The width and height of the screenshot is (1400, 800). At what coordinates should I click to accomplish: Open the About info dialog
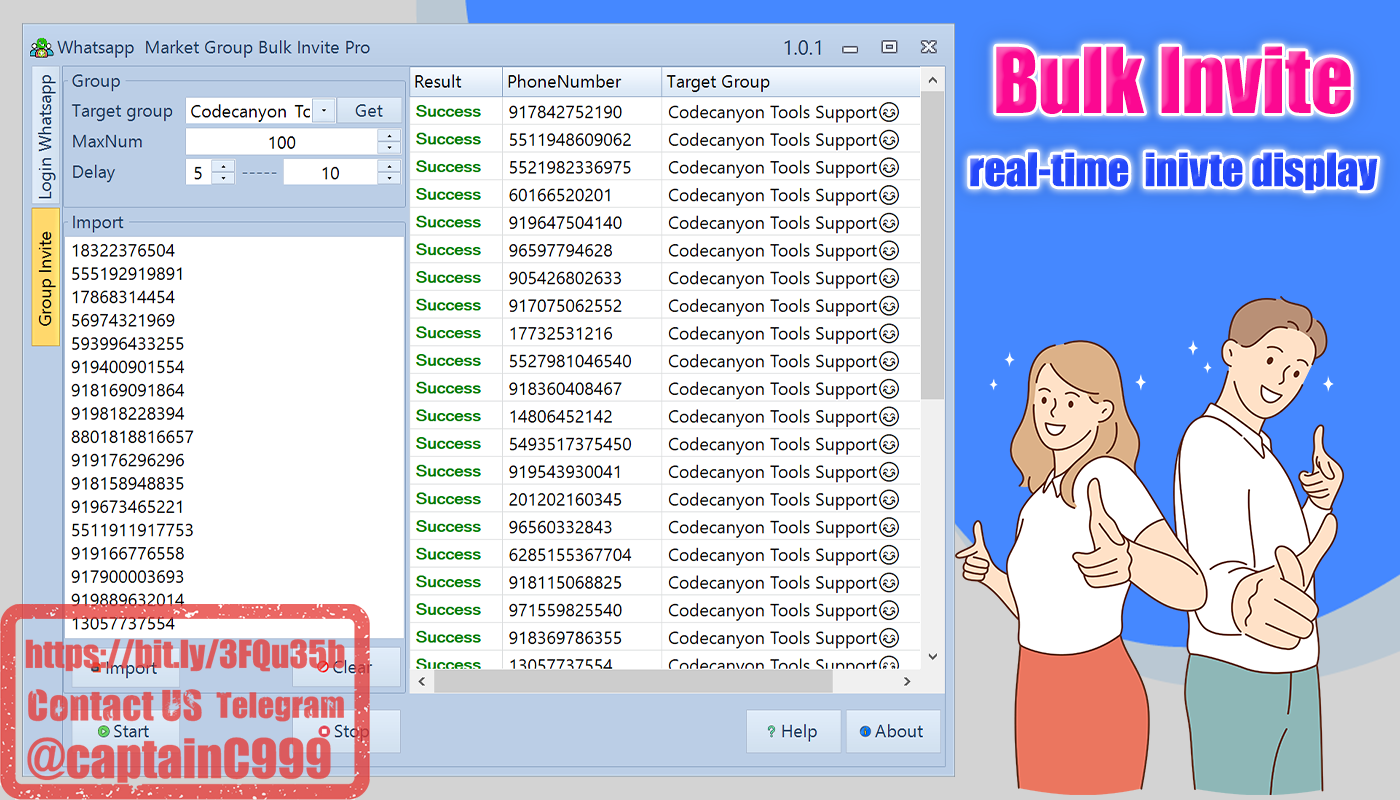[x=892, y=731]
